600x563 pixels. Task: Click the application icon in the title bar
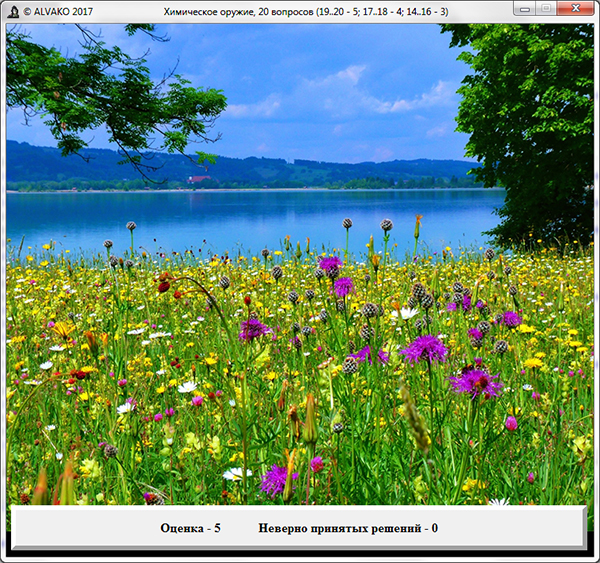[13, 12]
